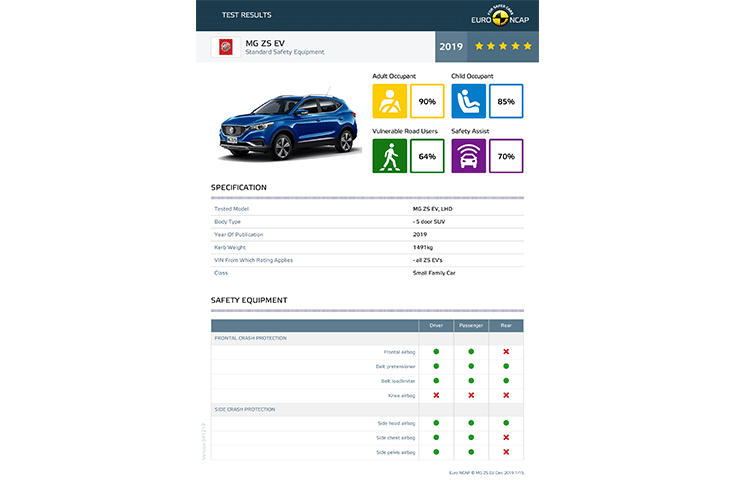The height and width of the screenshot is (485, 735).
Task: Select the yellow Adult Occupant seatbelt icon
Action: click(x=390, y=101)
